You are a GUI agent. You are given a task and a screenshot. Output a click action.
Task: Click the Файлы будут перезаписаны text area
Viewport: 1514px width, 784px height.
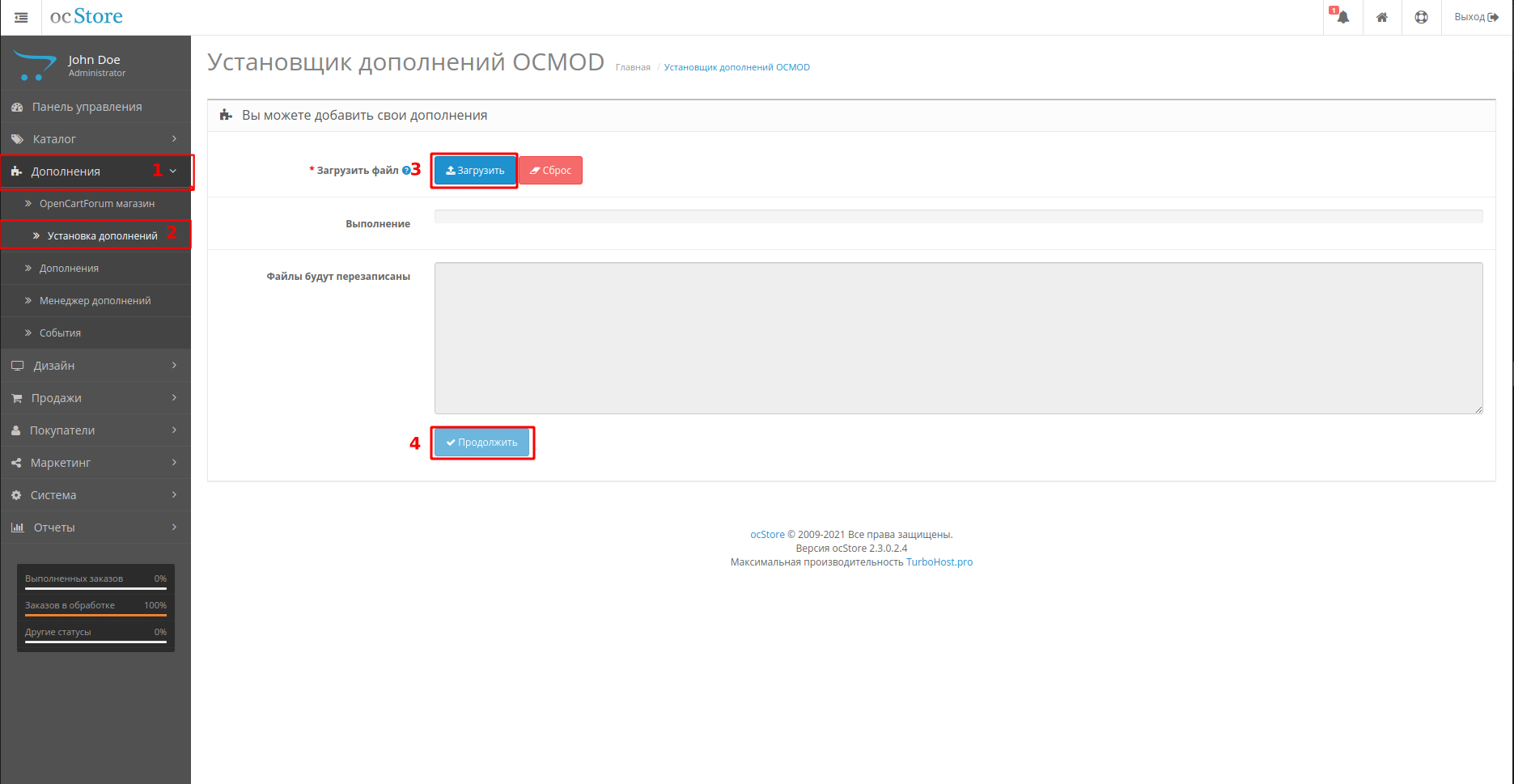click(x=958, y=338)
